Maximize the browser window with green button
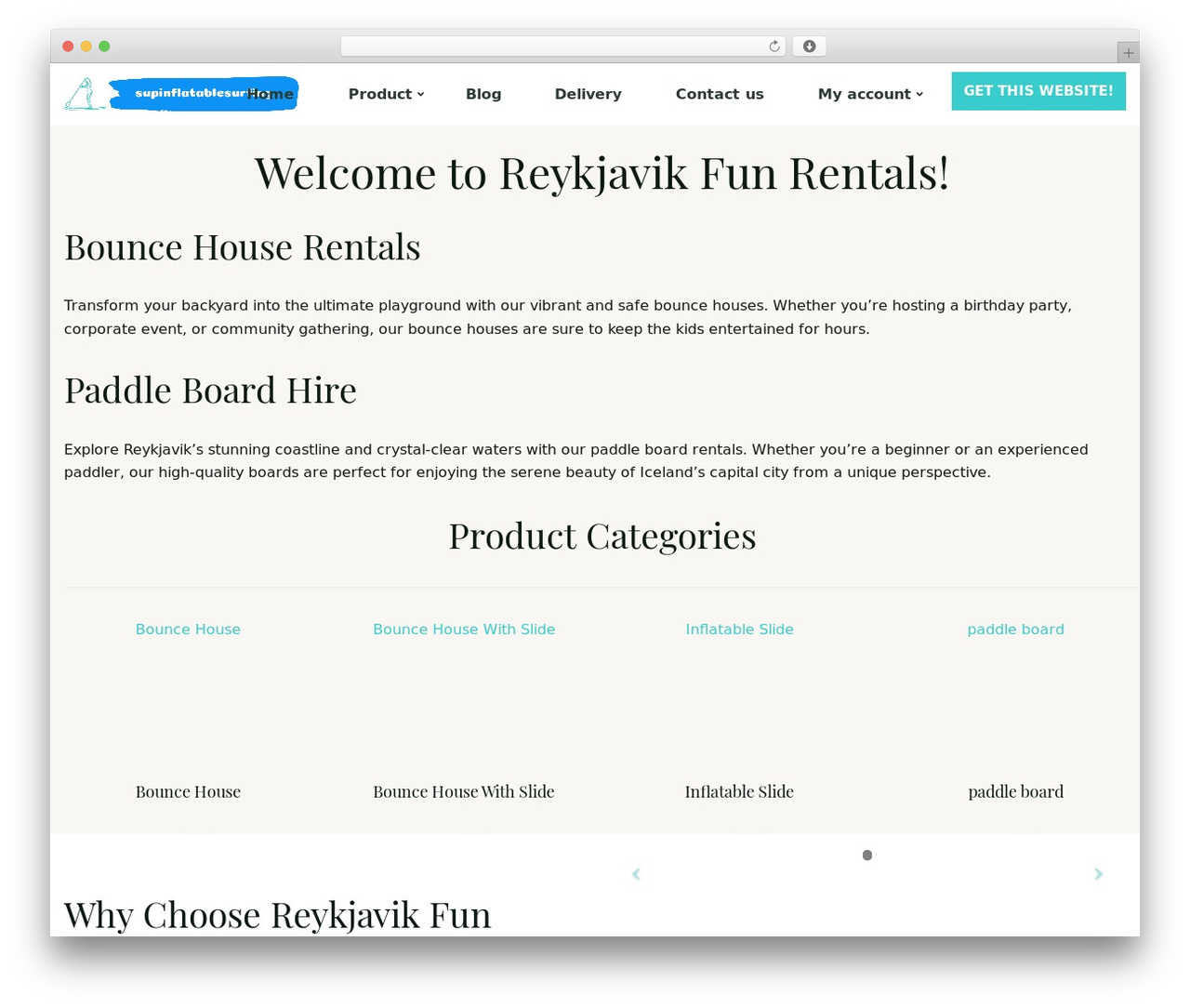Screen dimensions: 1190x1008 [104, 46]
